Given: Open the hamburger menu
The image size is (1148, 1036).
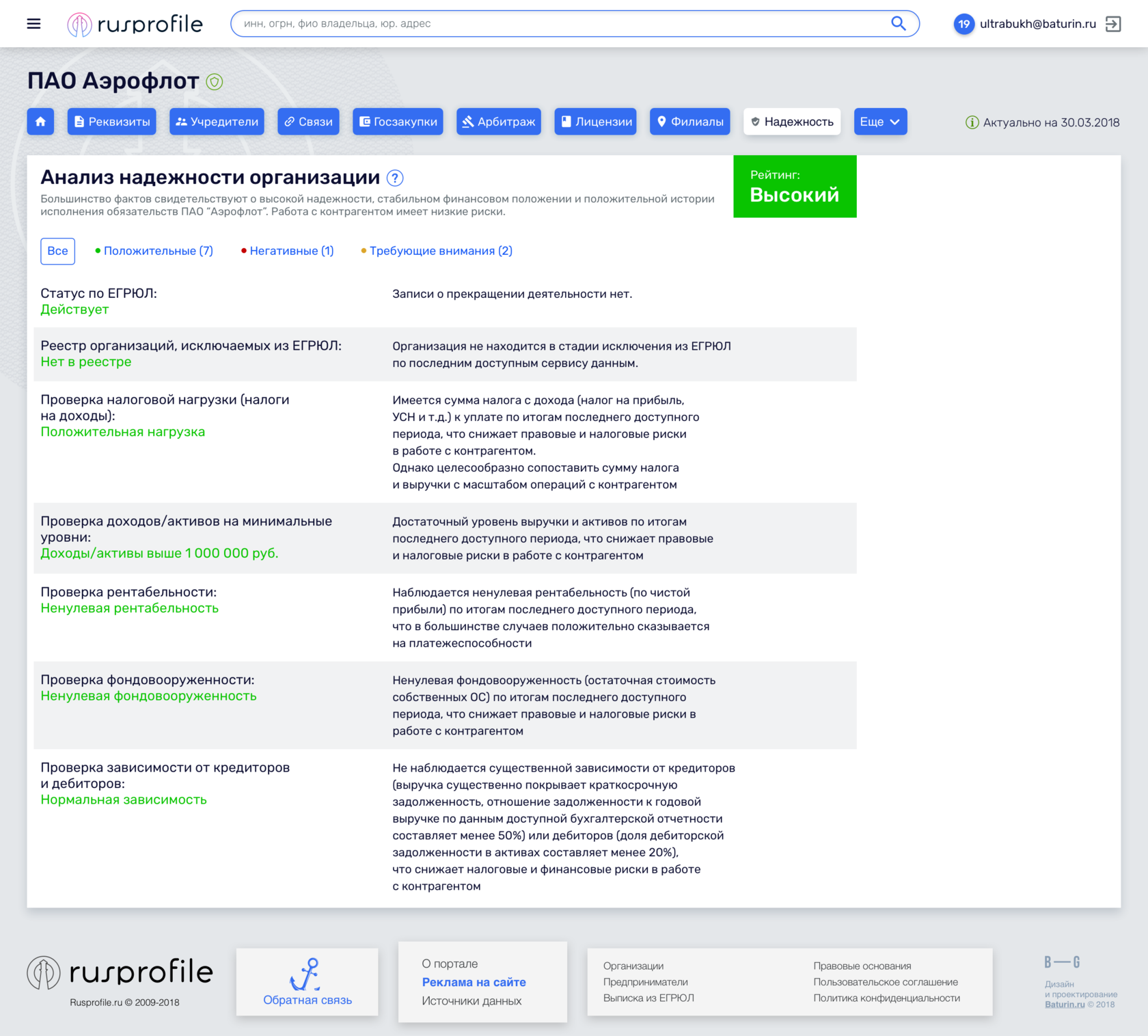Looking at the screenshot, I should tap(33, 24).
